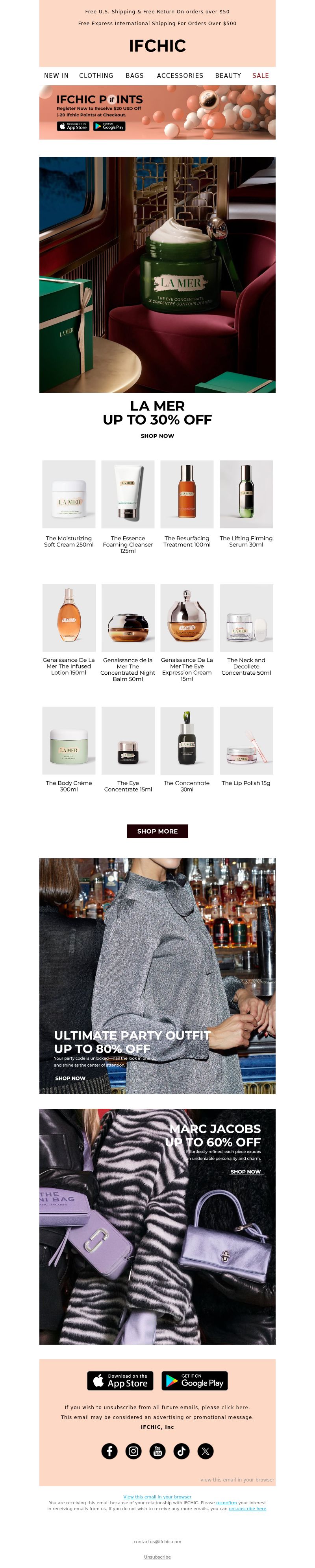Go to the SALE menu item
This screenshot has width=315, height=1568.
pos(261,75)
